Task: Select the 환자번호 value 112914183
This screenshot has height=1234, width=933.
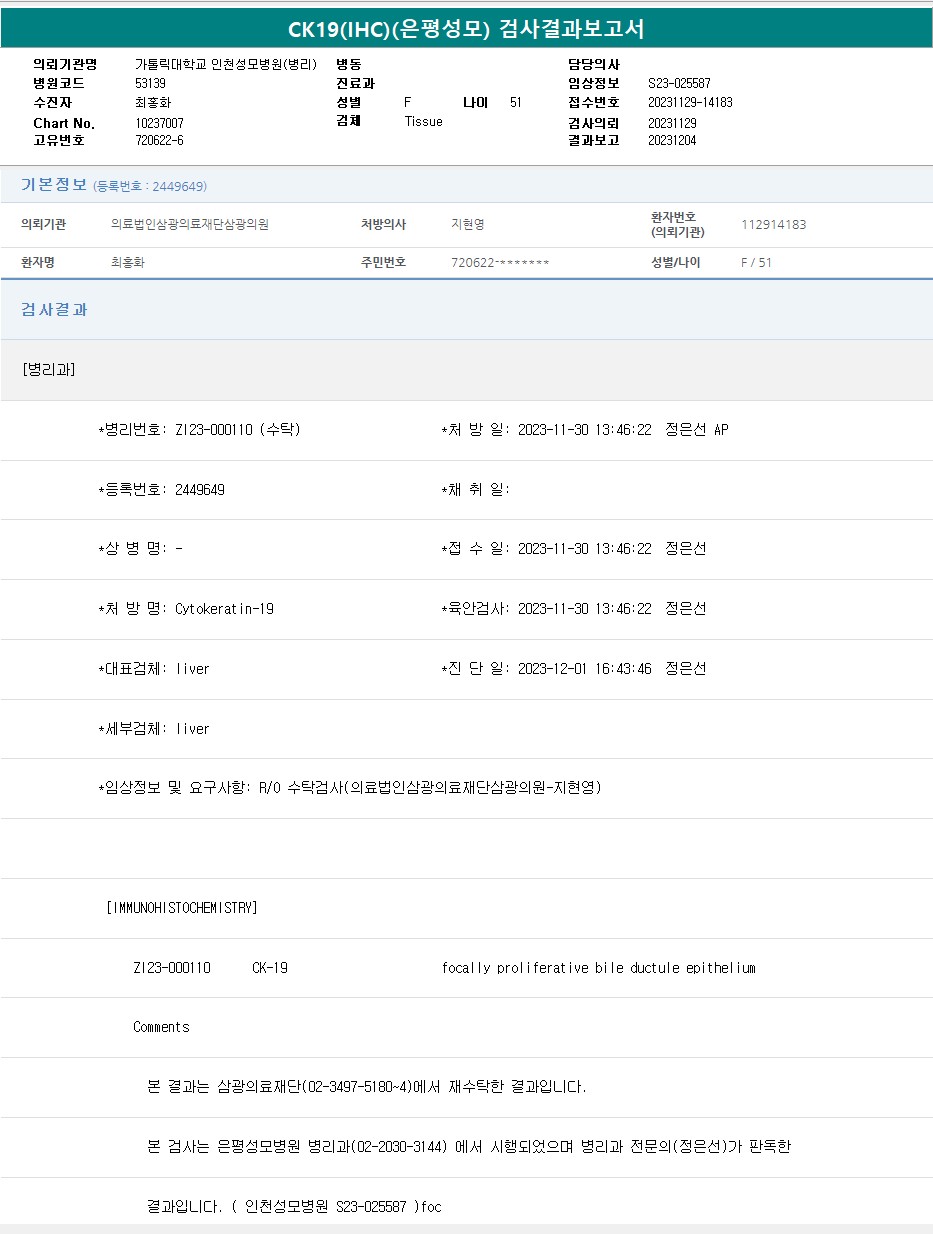Action: (773, 225)
